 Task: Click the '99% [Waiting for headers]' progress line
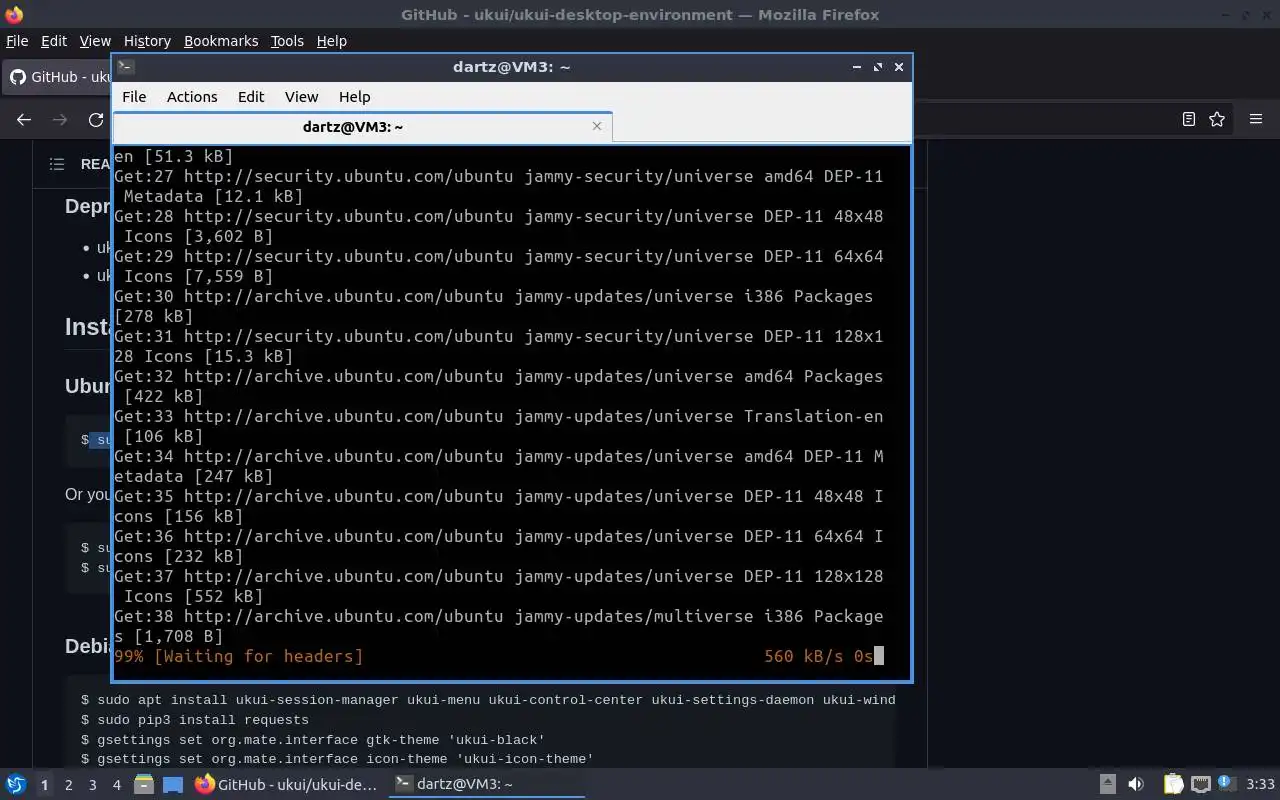[239, 656]
